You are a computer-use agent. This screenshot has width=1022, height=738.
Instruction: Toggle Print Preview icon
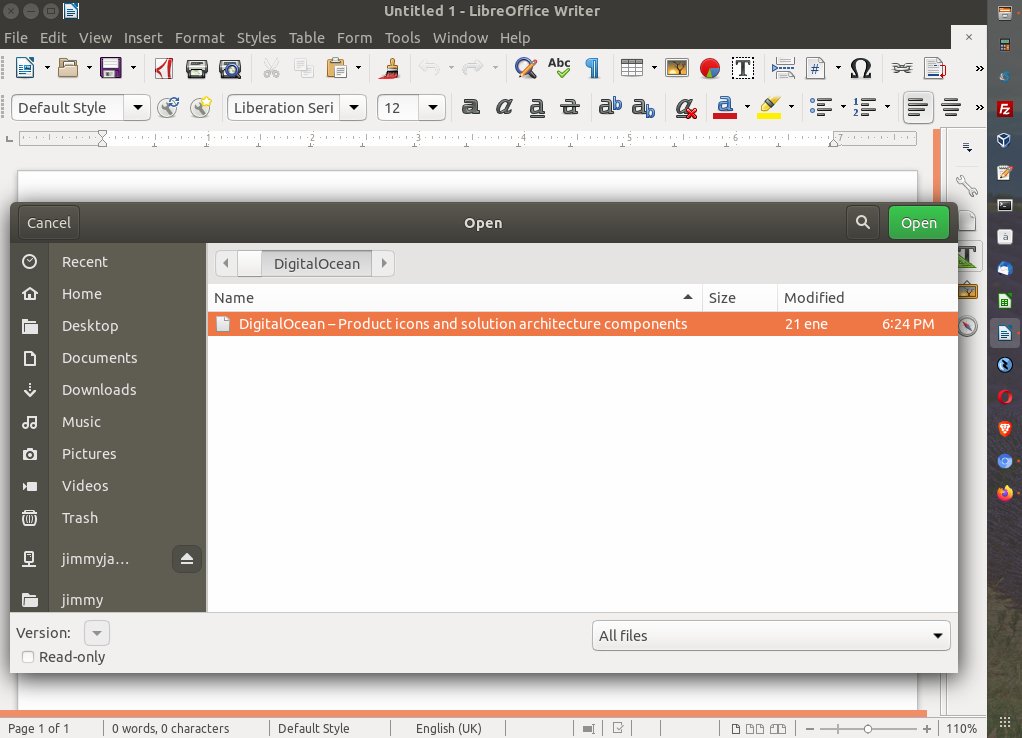pyautogui.click(x=229, y=68)
